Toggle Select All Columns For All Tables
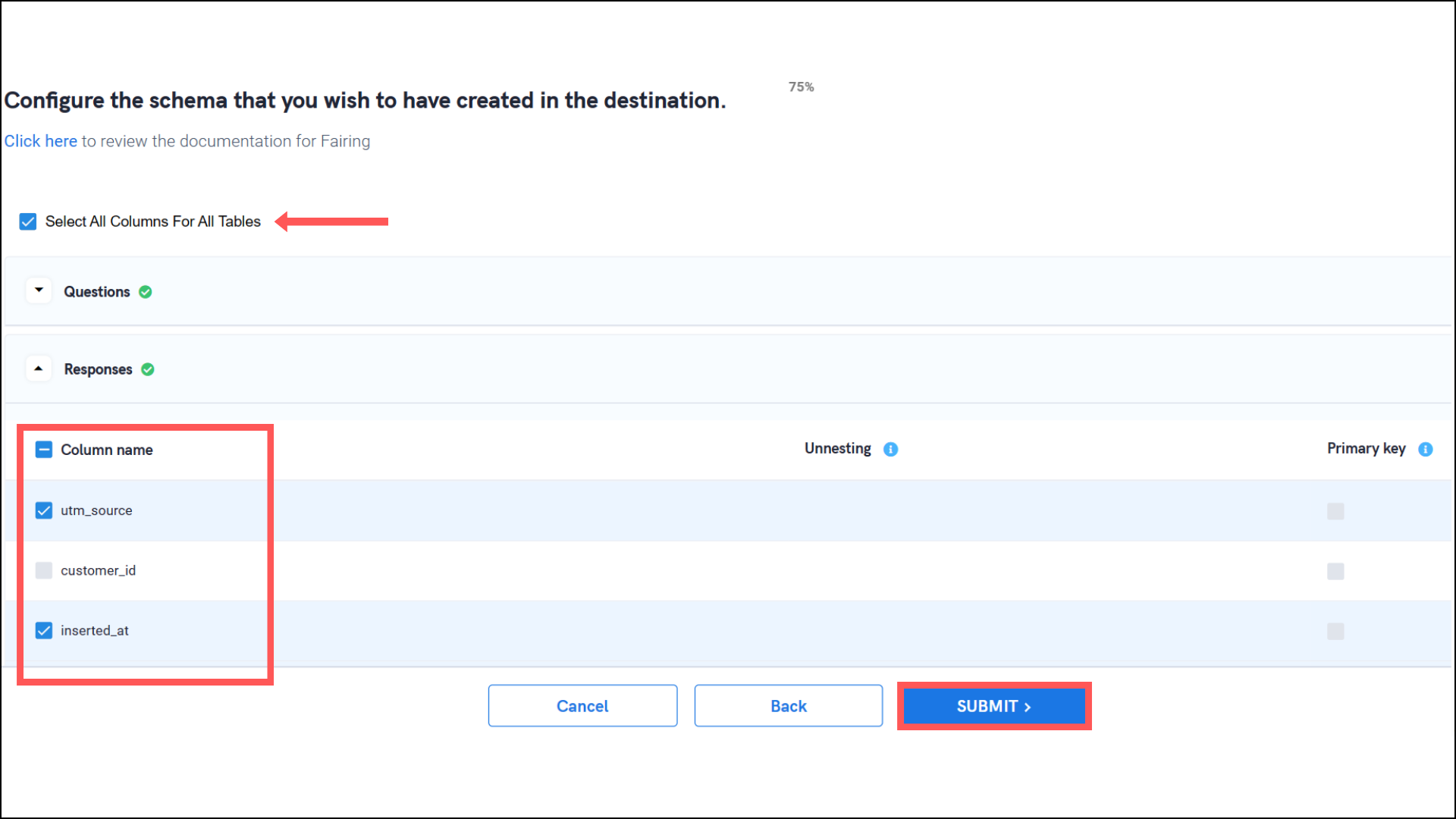Screen dimensions: 1456x819 point(28,221)
